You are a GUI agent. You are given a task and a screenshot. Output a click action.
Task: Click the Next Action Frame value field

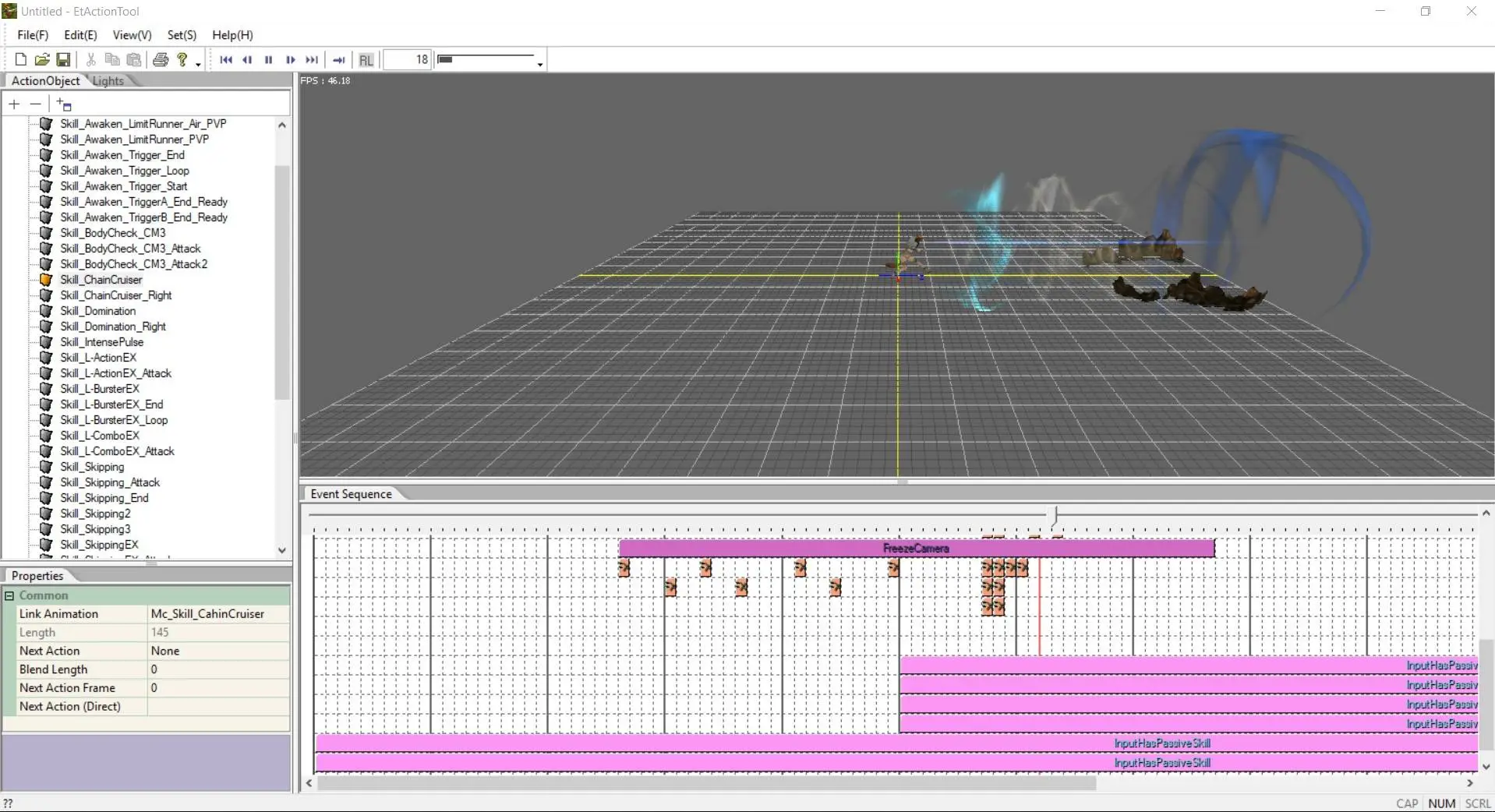(x=218, y=688)
